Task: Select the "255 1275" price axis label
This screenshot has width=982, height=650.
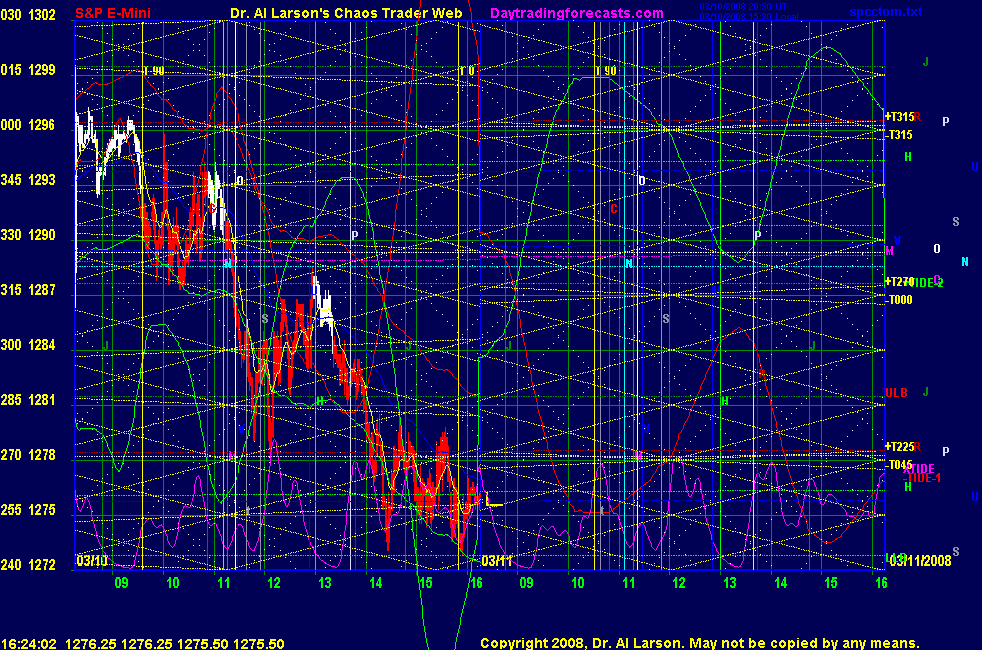Action: 28,510
